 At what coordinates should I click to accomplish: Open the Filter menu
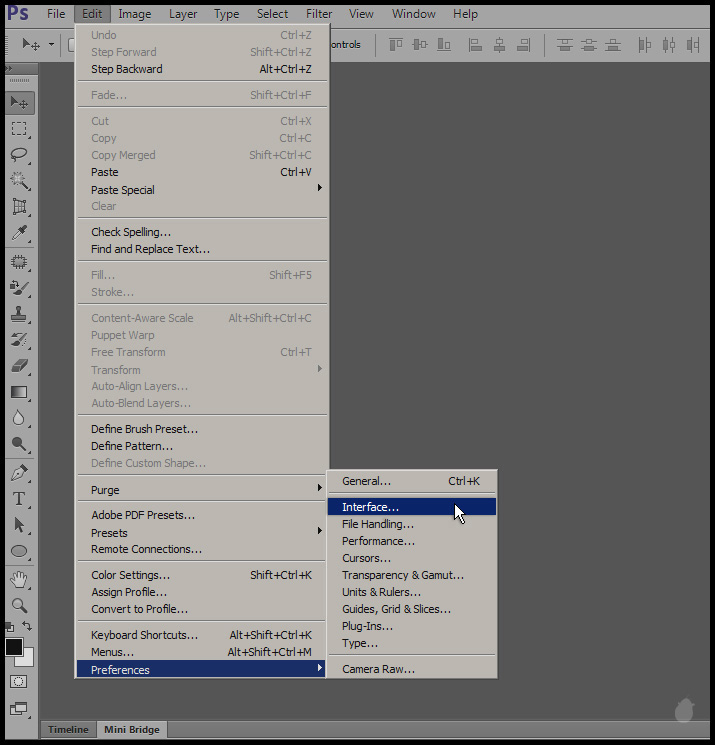tap(319, 14)
